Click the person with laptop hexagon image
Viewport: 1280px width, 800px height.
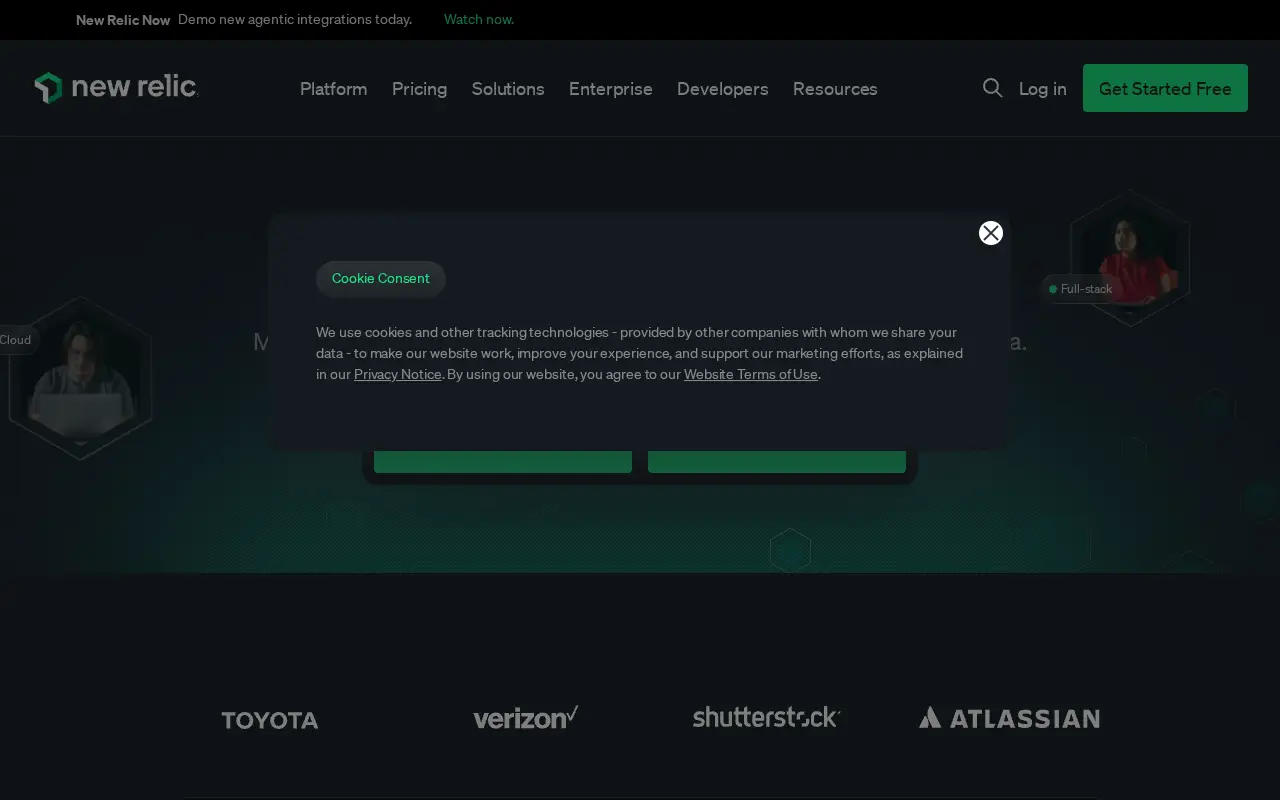(80, 378)
